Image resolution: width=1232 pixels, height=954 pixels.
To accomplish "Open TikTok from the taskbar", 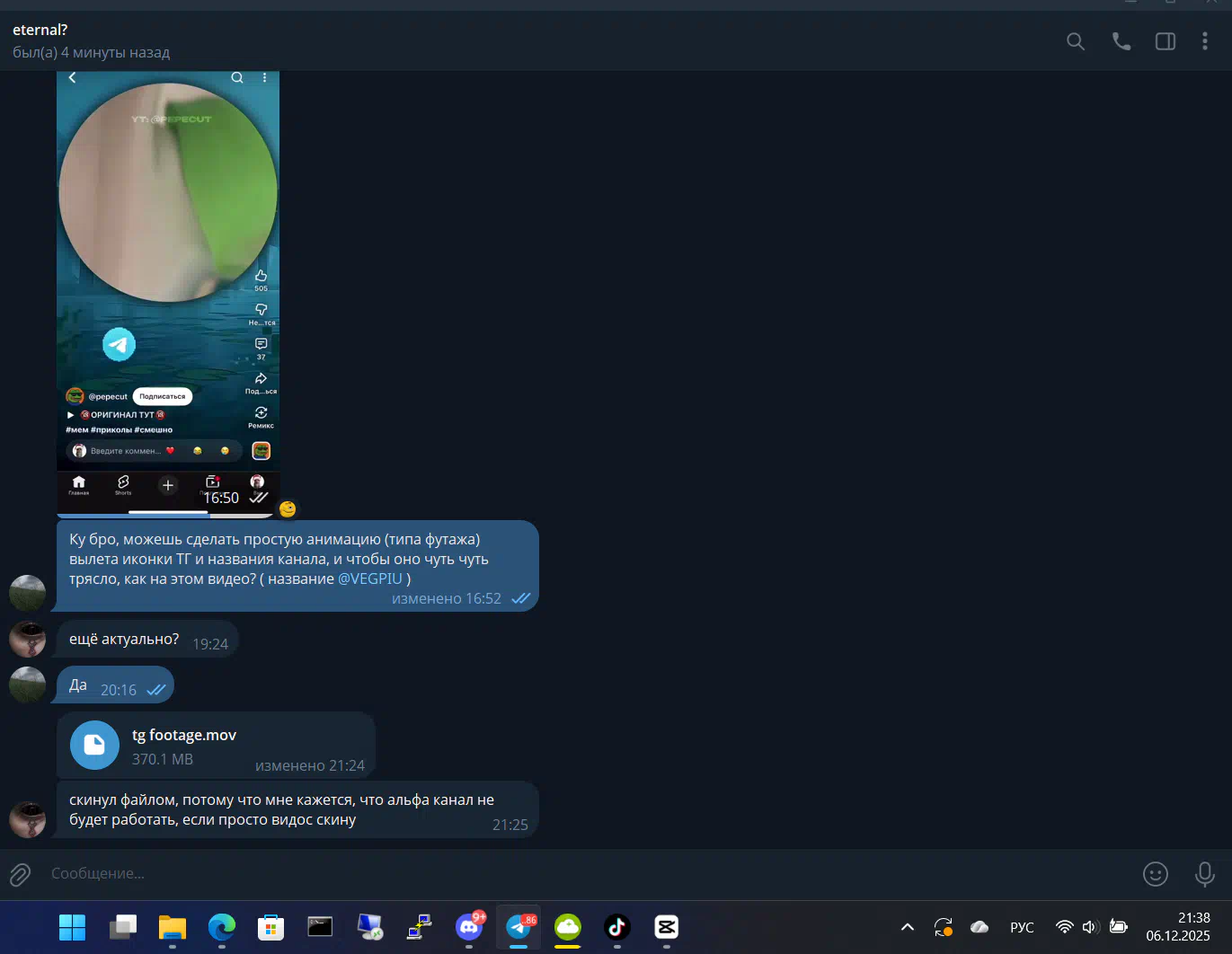I will click(617, 927).
